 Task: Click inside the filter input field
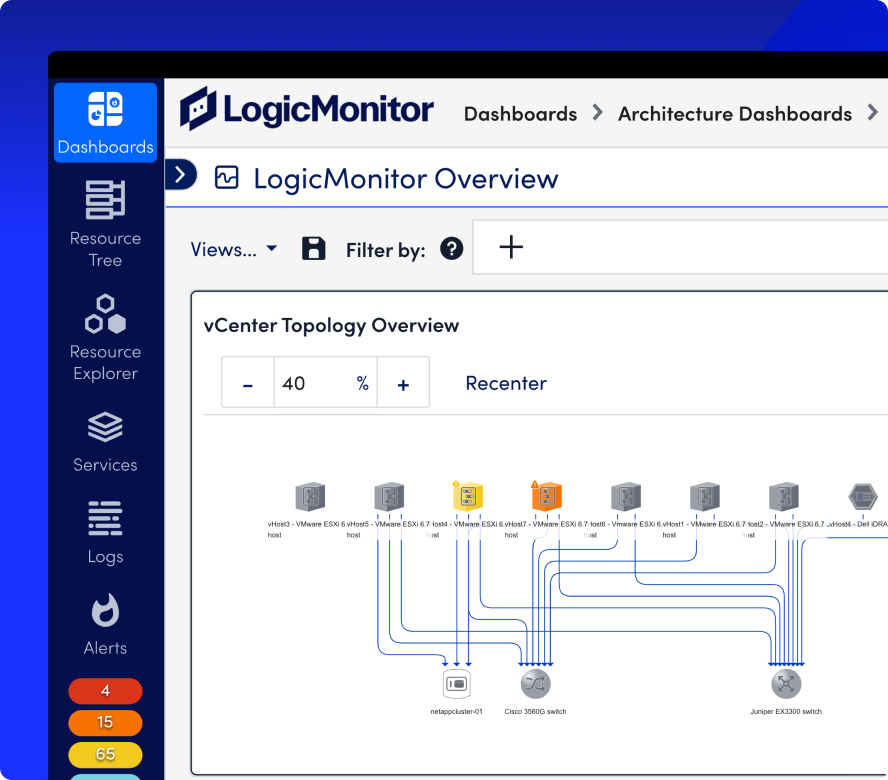coord(680,247)
